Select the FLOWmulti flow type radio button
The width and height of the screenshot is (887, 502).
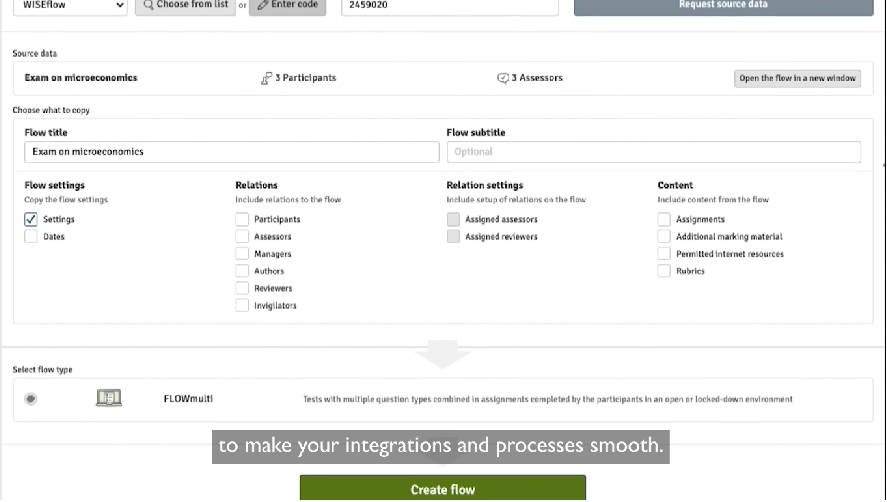pyautogui.click(x=31, y=398)
